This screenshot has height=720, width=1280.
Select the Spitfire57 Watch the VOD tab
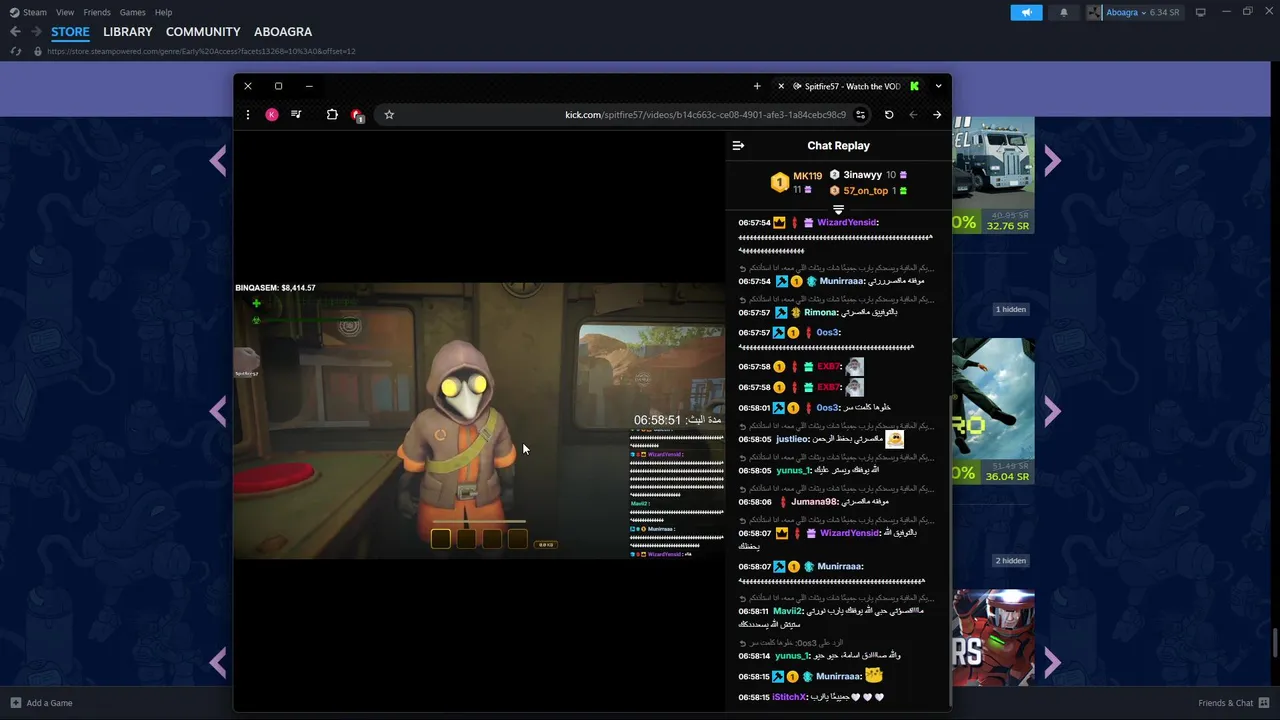pos(848,86)
